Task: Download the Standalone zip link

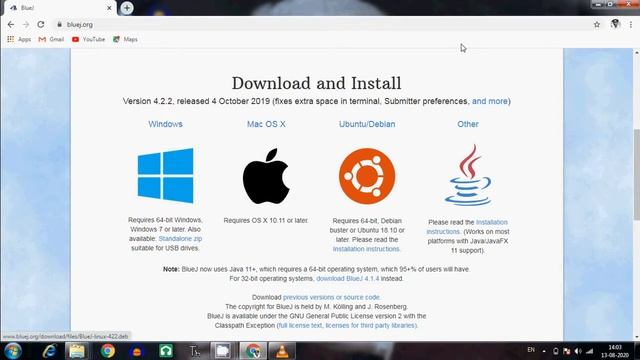Action: pyautogui.click(x=180, y=238)
